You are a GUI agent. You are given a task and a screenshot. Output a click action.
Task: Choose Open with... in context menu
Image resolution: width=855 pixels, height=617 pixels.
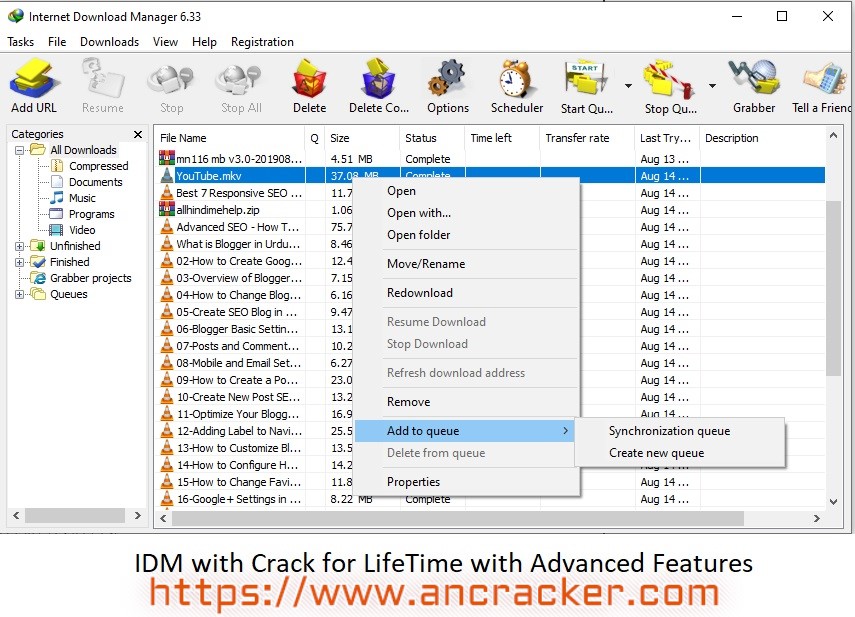[419, 213]
